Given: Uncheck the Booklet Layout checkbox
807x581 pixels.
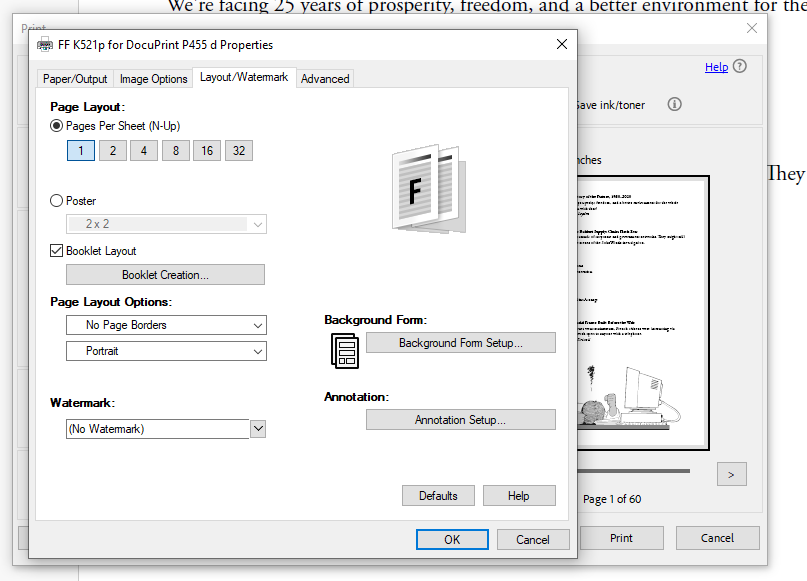Looking at the screenshot, I should [x=56, y=251].
